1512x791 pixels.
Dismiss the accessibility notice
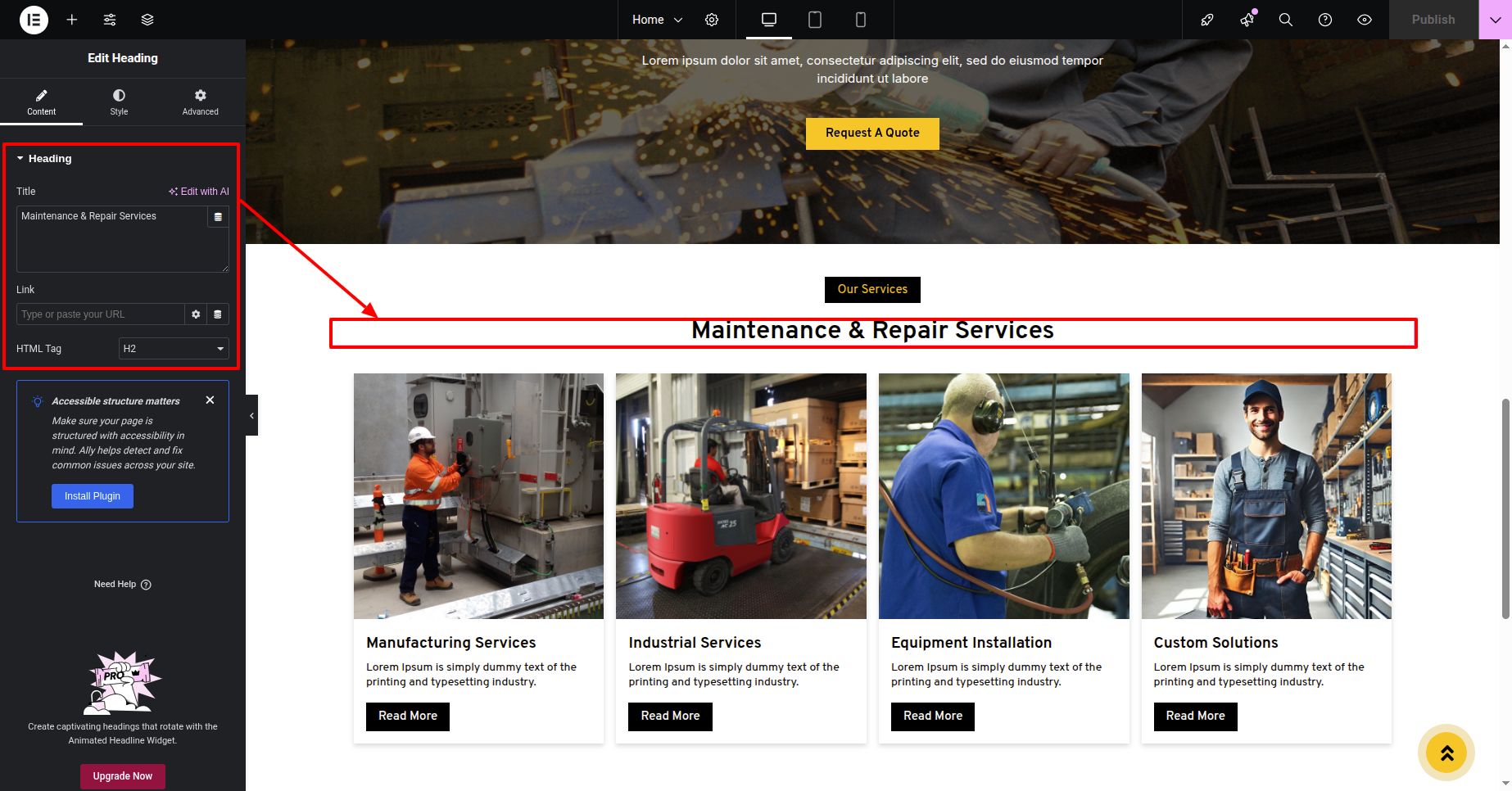211,400
